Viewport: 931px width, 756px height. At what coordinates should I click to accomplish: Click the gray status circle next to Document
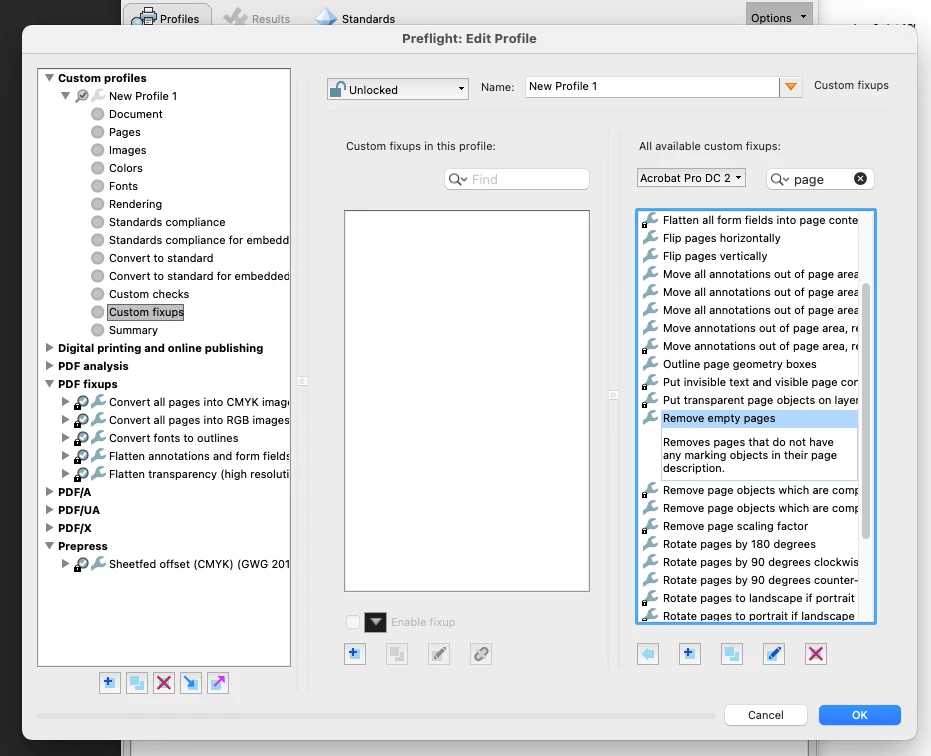(97, 114)
